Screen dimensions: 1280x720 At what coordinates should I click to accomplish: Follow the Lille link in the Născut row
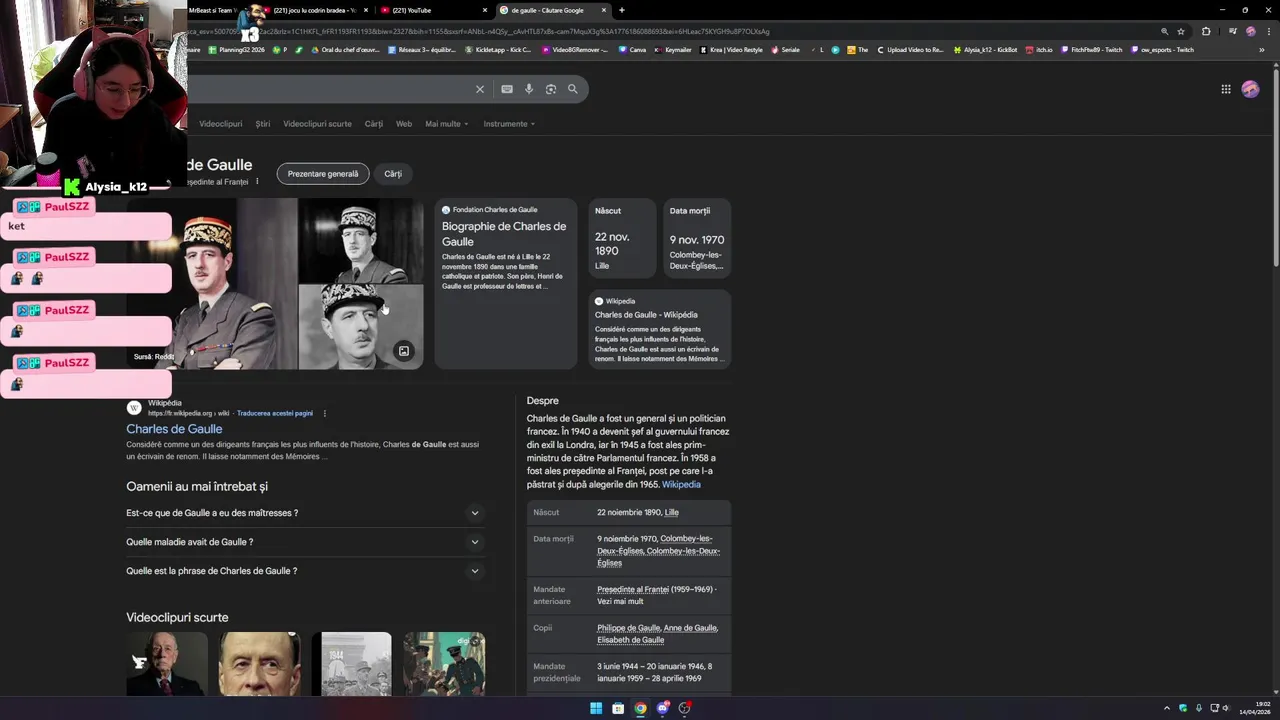click(671, 512)
